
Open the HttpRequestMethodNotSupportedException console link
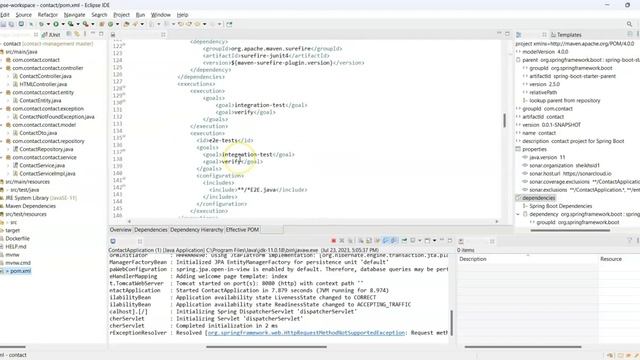pos(306,333)
